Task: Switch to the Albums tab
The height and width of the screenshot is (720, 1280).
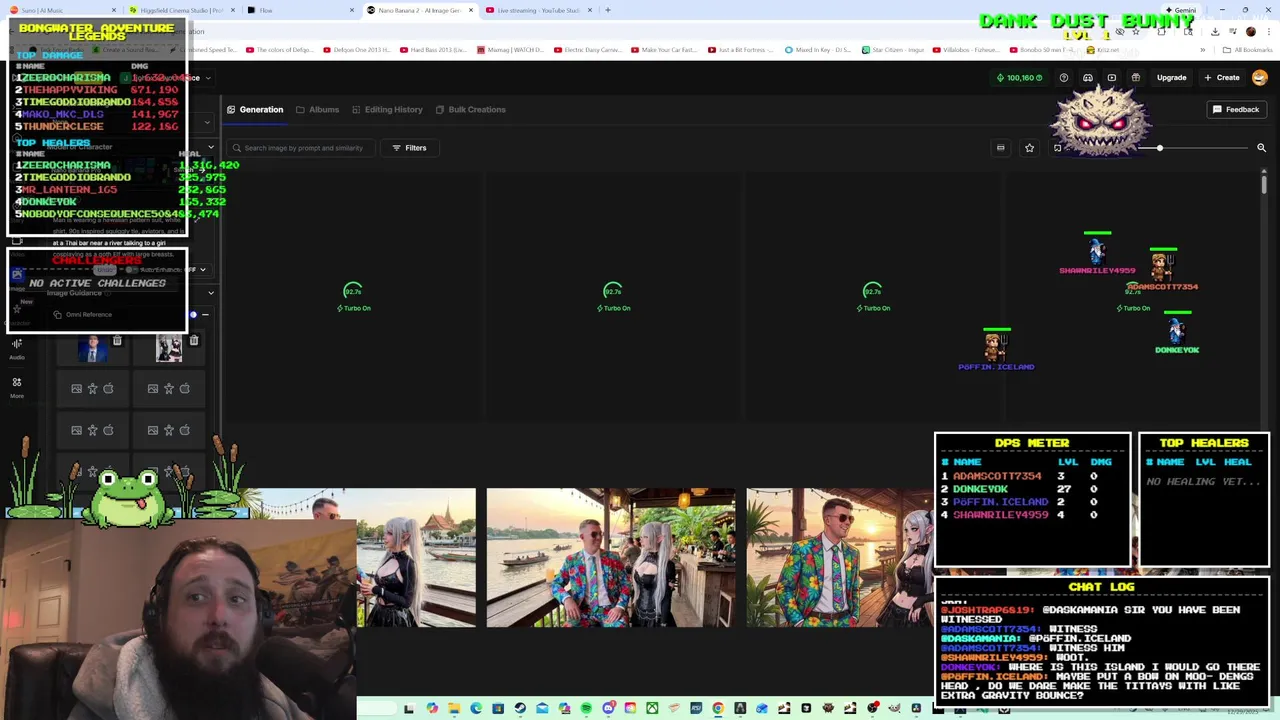Action: coord(318,109)
